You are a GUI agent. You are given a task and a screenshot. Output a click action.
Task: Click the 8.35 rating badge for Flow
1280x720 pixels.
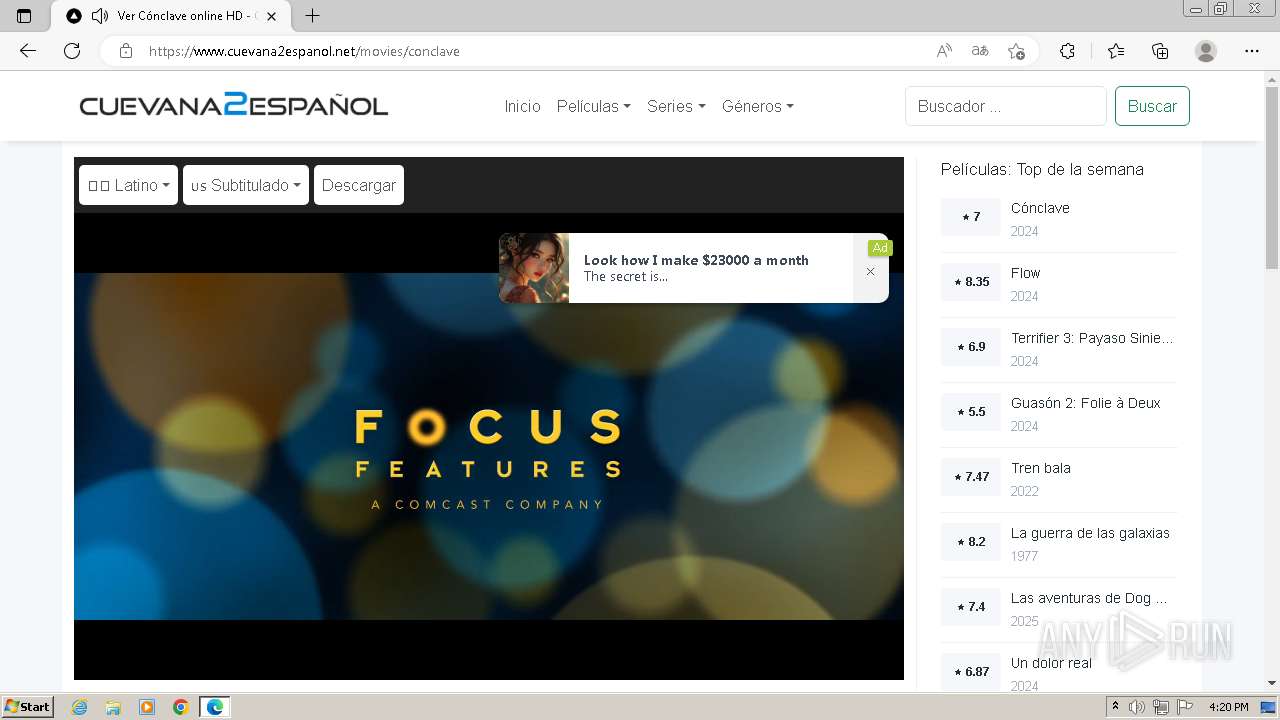pyautogui.click(x=971, y=282)
